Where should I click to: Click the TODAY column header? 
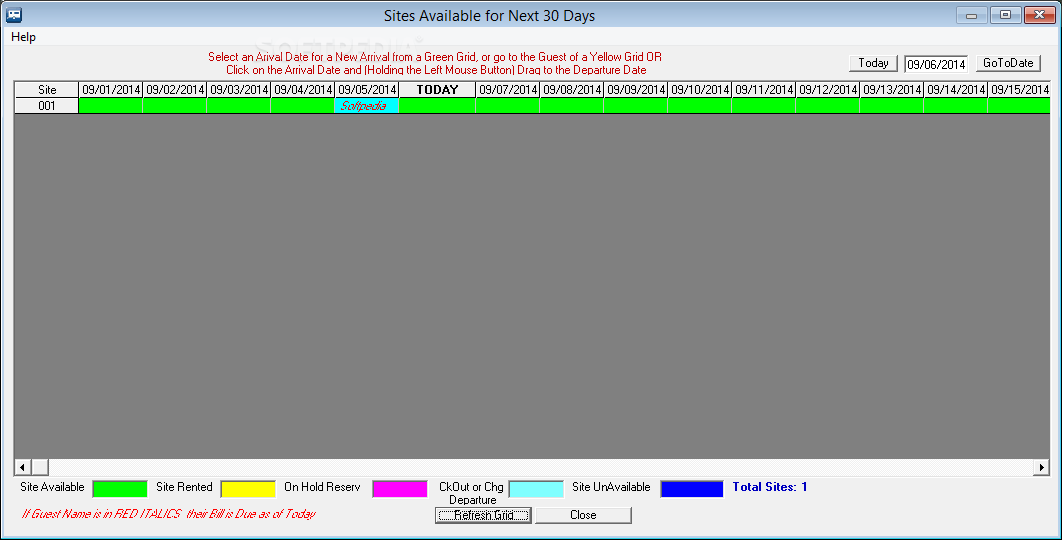click(x=437, y=89)
